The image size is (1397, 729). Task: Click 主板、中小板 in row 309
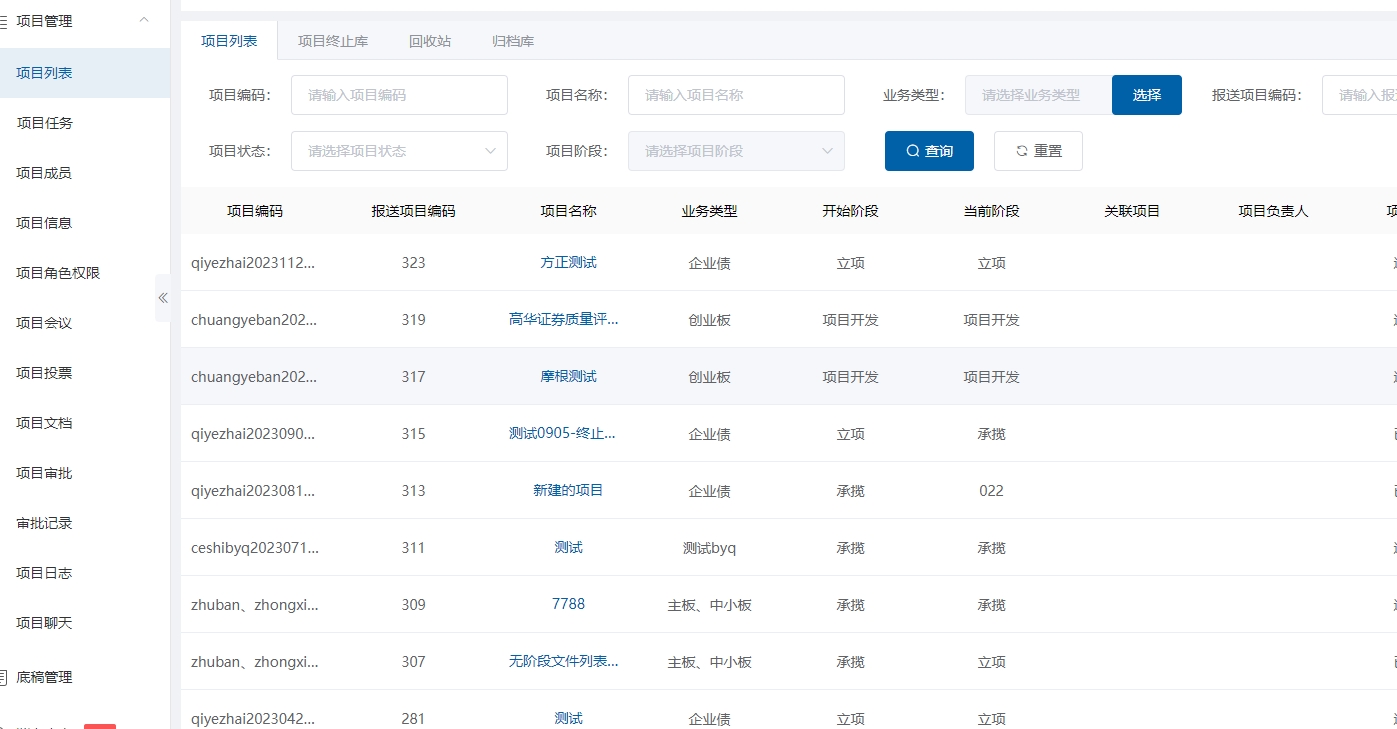click(710, 605)
